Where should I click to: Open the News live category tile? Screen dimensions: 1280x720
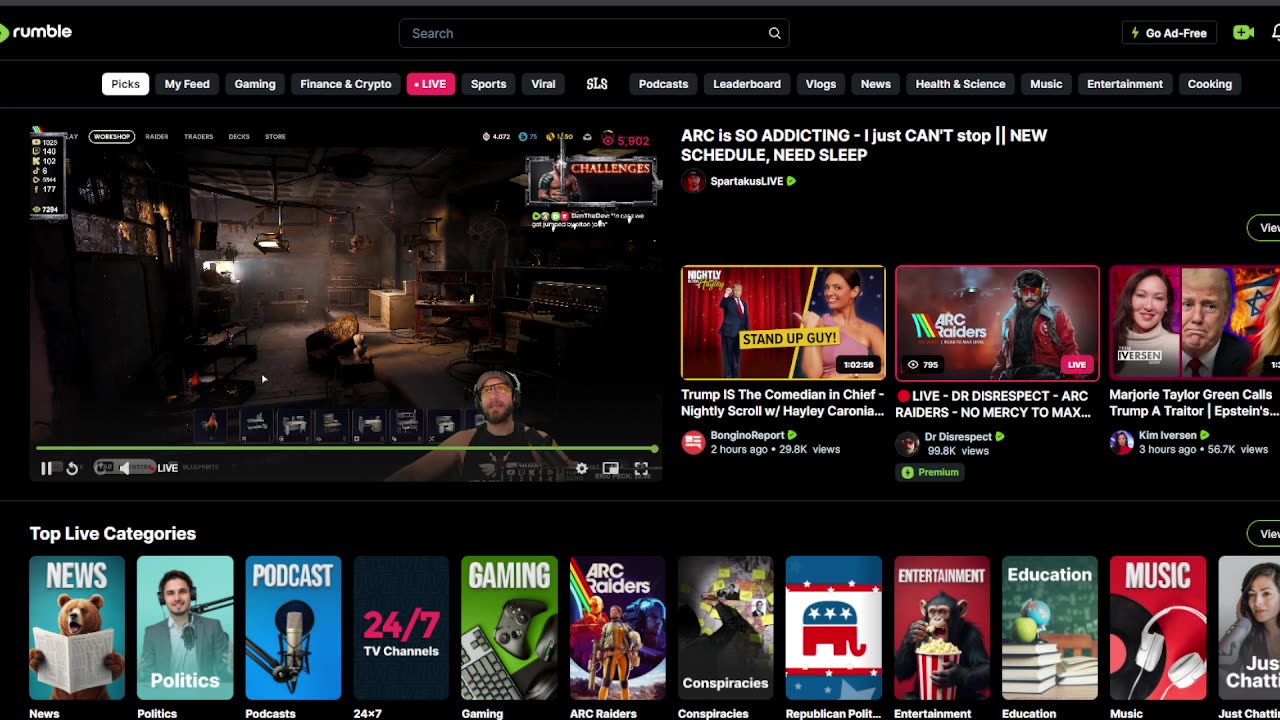[x=77, y=628]
